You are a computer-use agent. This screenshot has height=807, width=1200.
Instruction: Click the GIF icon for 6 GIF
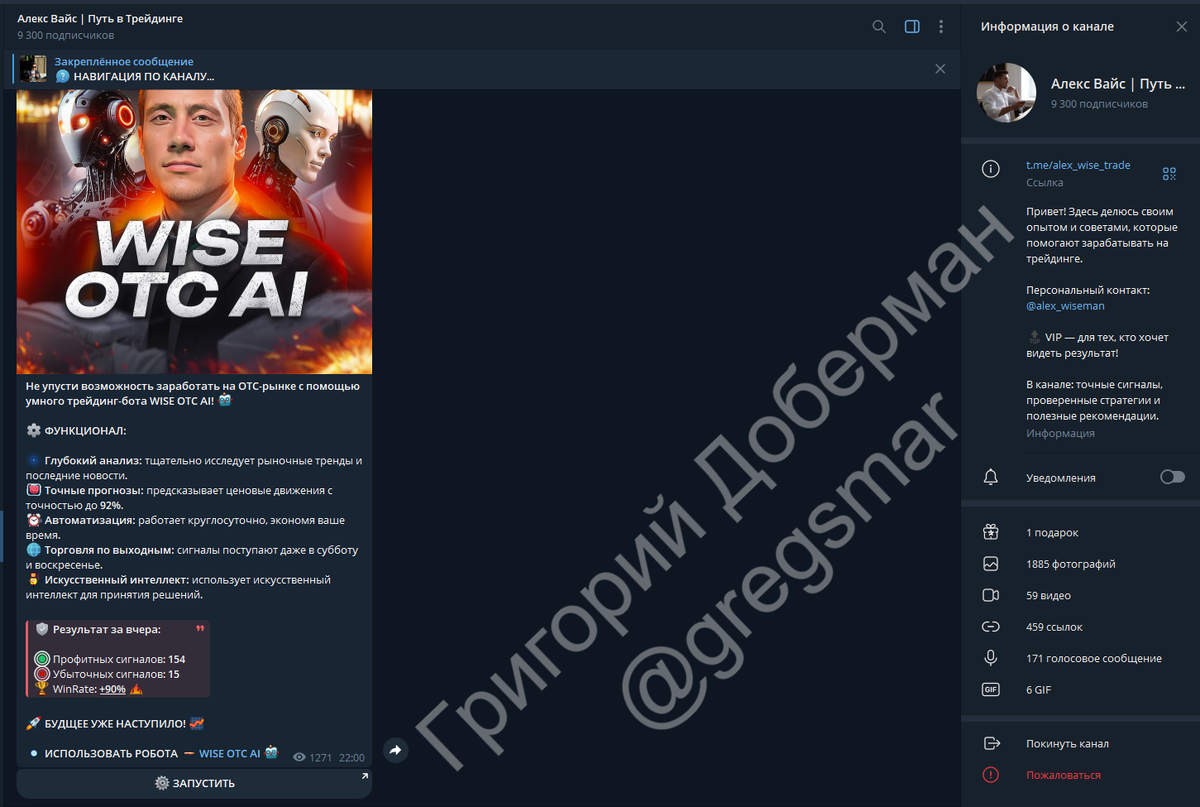(x=991, y=690)
